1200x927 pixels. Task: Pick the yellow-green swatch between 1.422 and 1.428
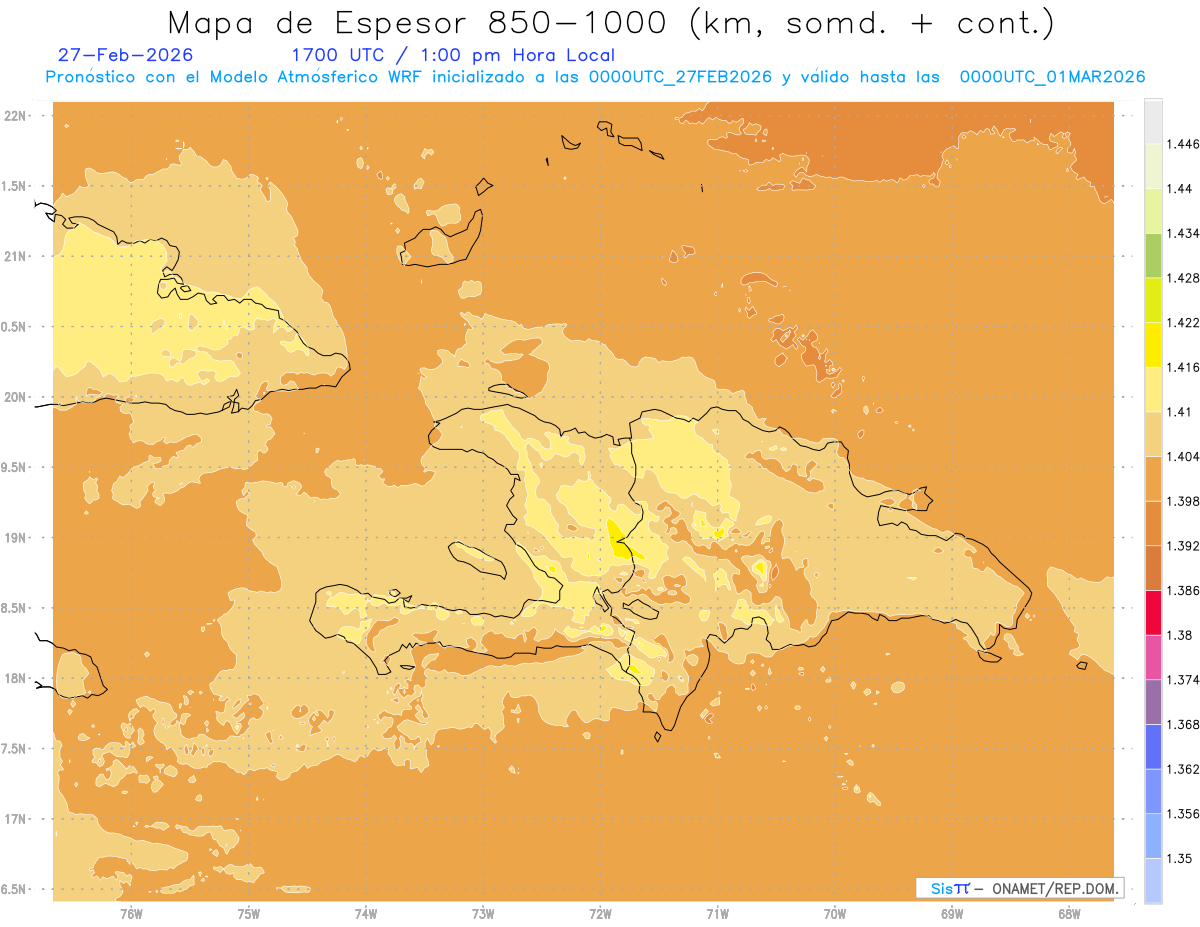1153,300
